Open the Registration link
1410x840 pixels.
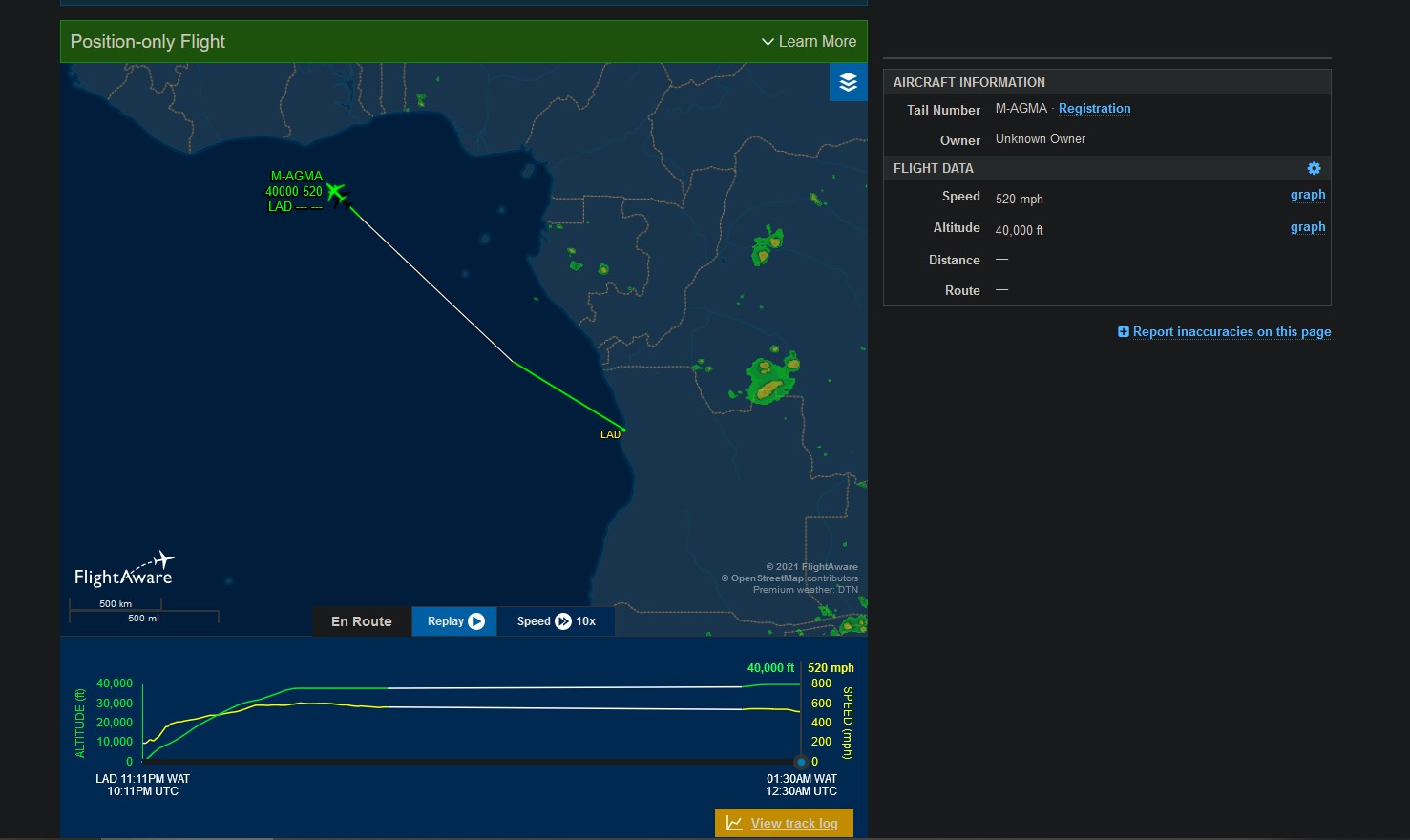click(1094, 109)
